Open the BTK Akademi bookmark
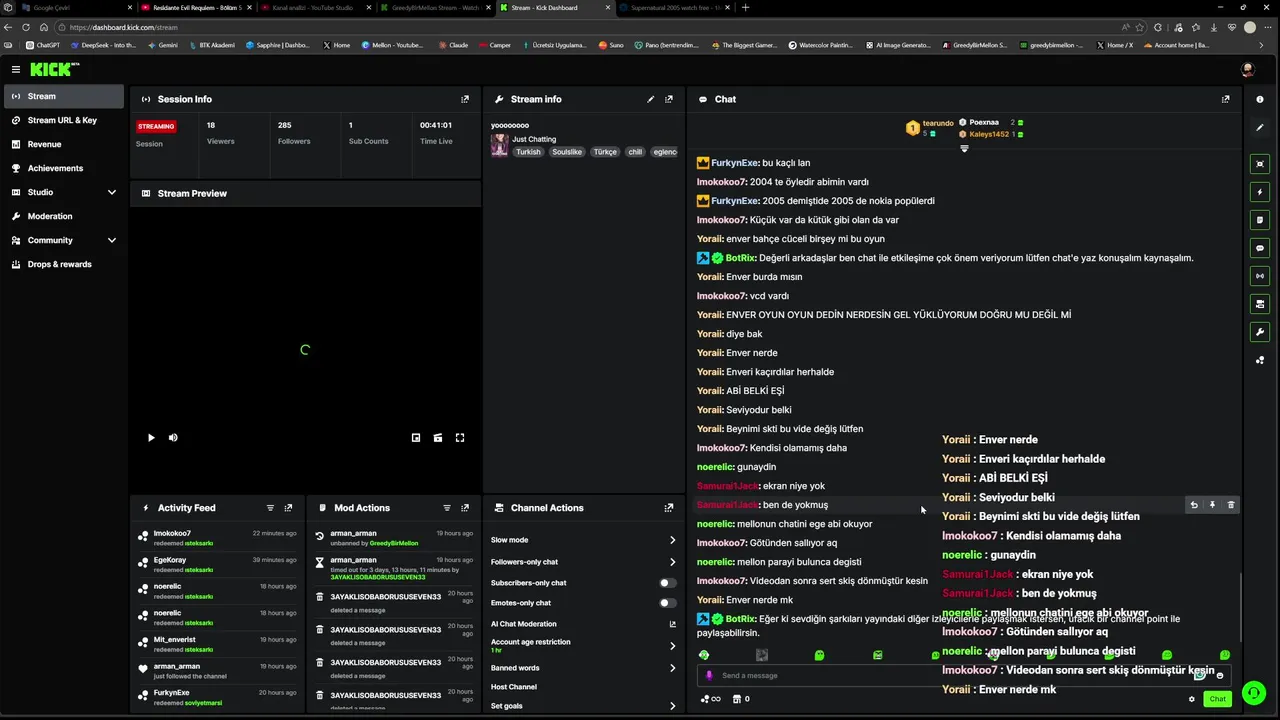This screenshot has width=1280, height=720. point(213,45)
